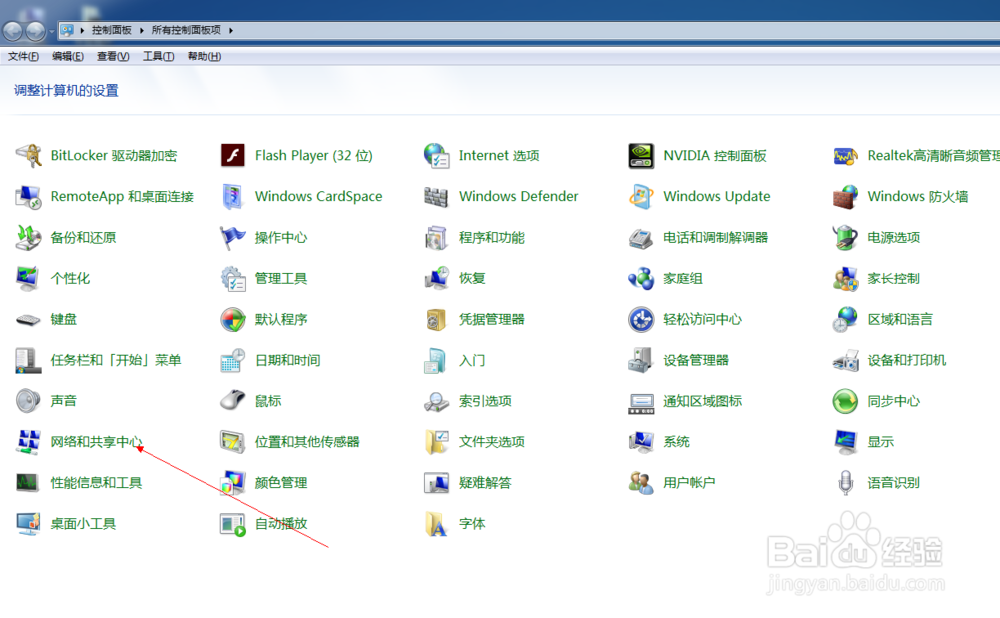This screenshot has height=618, width=1000.
Task: Open the 凭据管理器 link
Action: 492,320
